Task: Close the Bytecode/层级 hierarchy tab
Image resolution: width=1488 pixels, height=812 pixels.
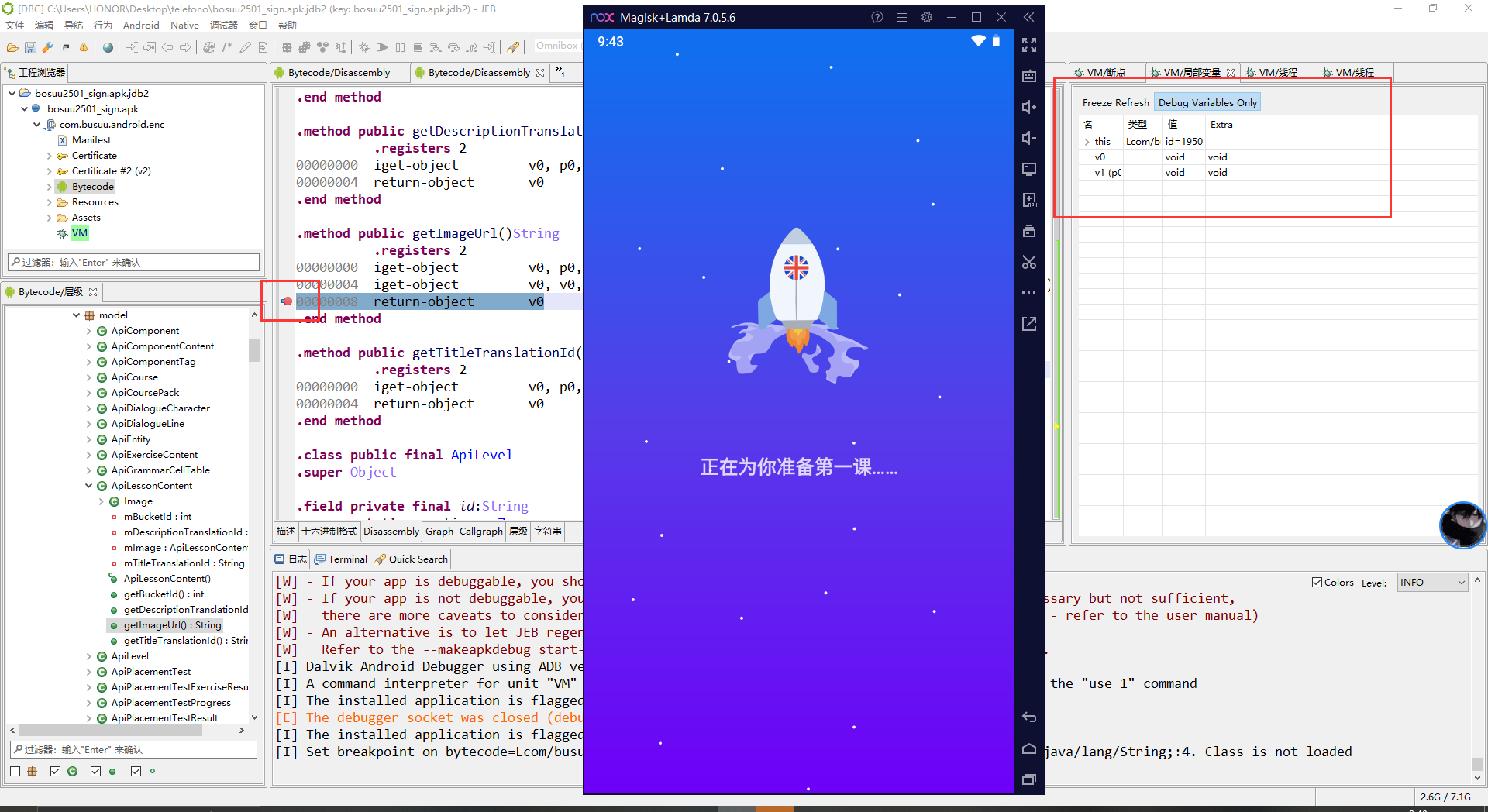Action: [93, 292]
